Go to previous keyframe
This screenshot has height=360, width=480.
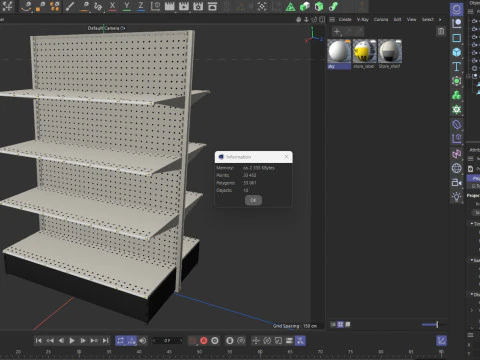(x=50, y=340)
